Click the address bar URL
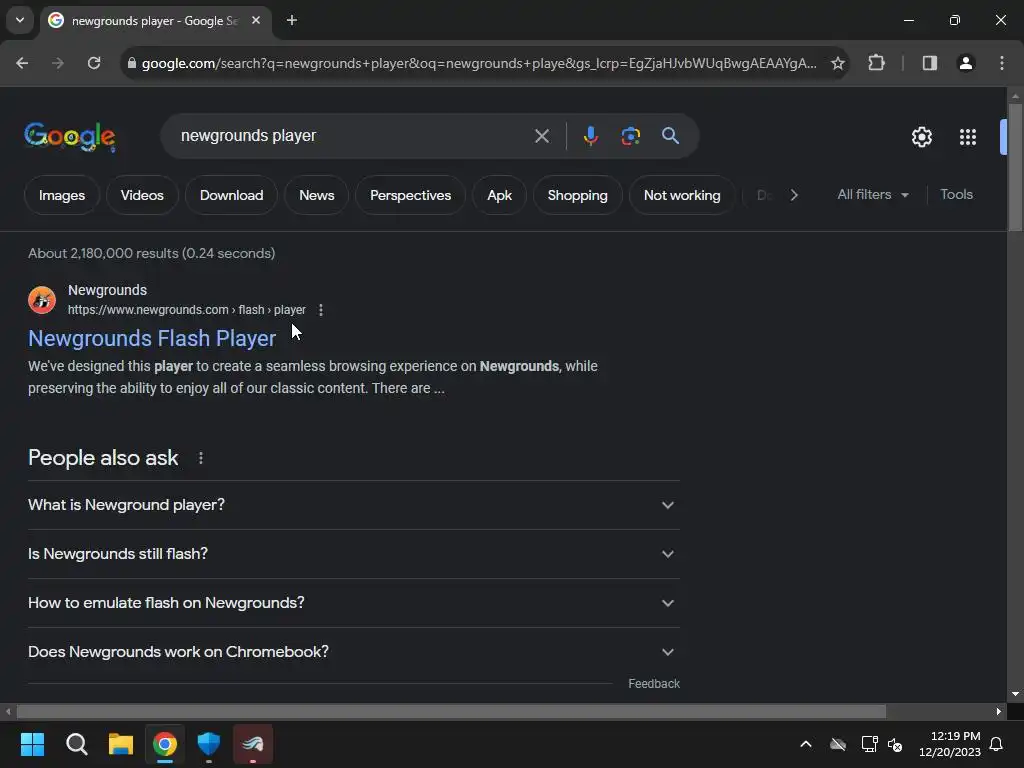This screenshot has height=768, width=1024. 479,63
